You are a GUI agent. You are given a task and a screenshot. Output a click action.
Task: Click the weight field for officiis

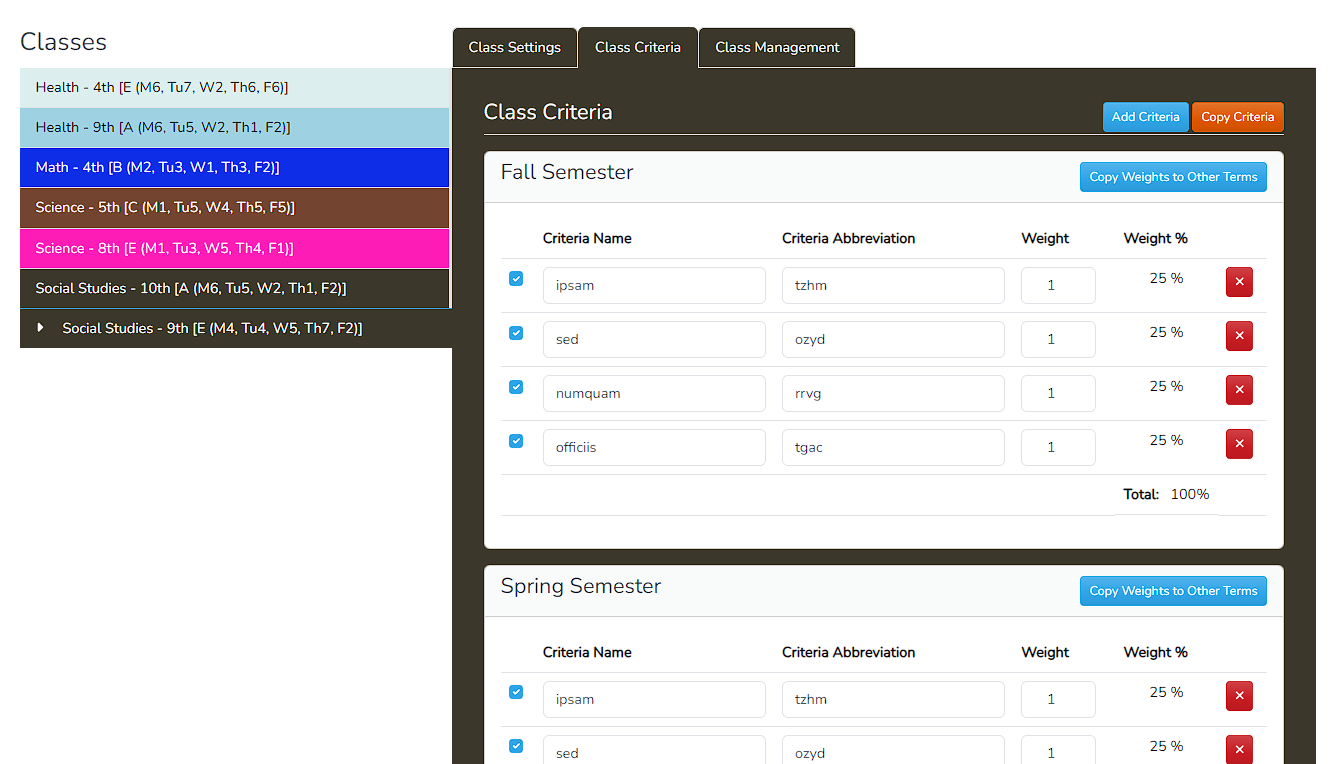click(x=1057, y=447)
